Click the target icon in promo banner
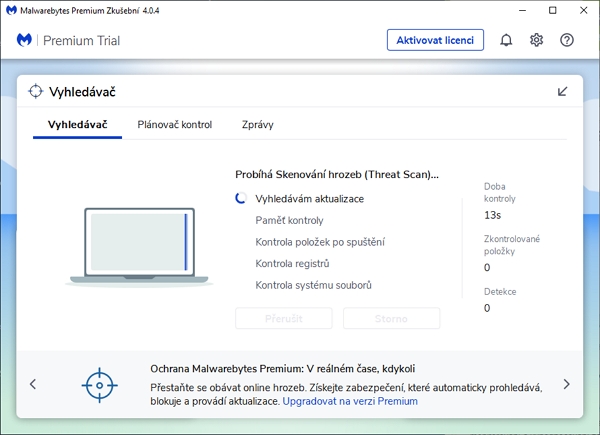This screenshot has width=600, height=435. click(100, 384)
